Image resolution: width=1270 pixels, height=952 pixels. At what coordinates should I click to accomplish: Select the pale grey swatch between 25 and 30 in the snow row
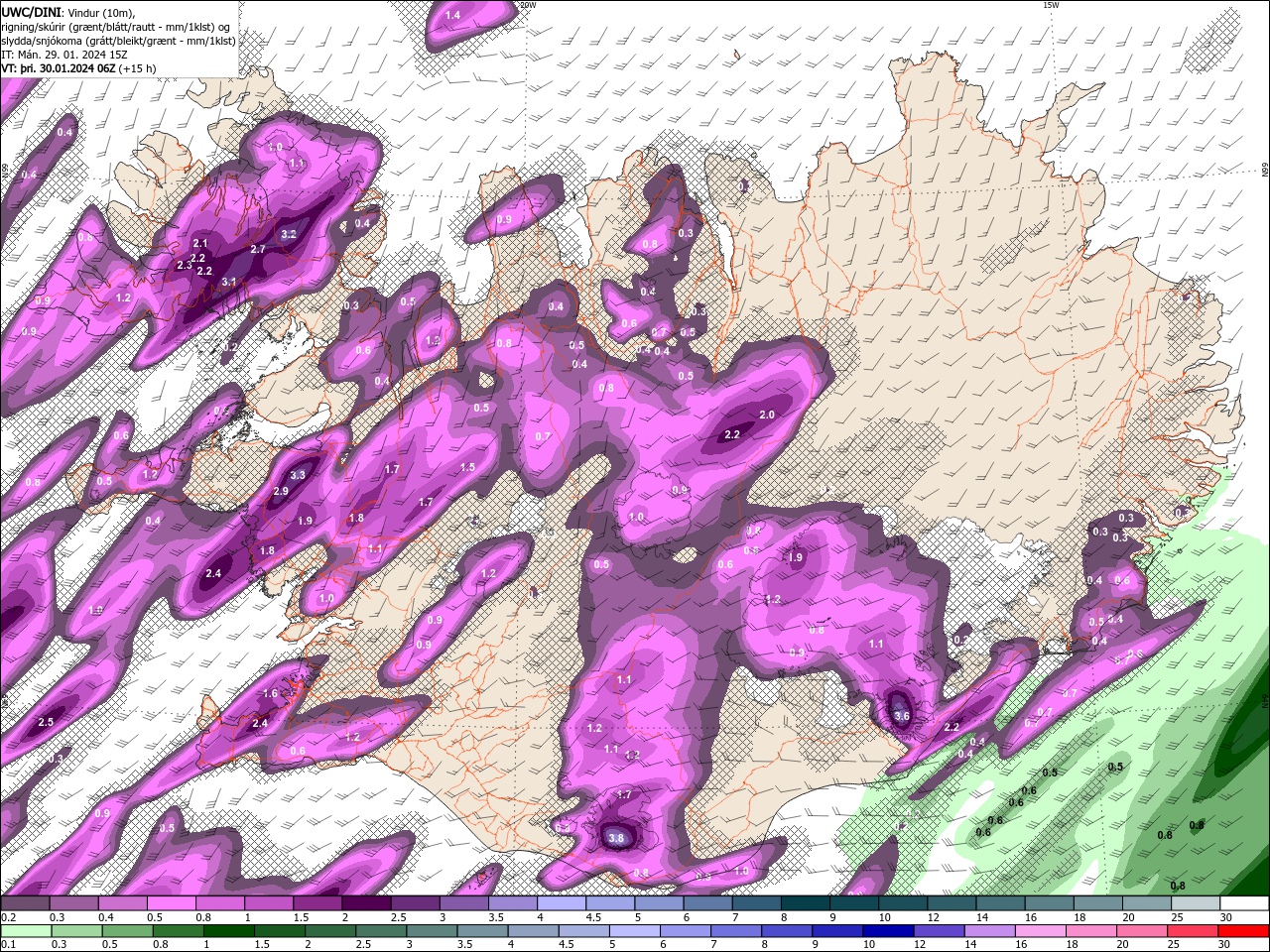[1195, 903]
